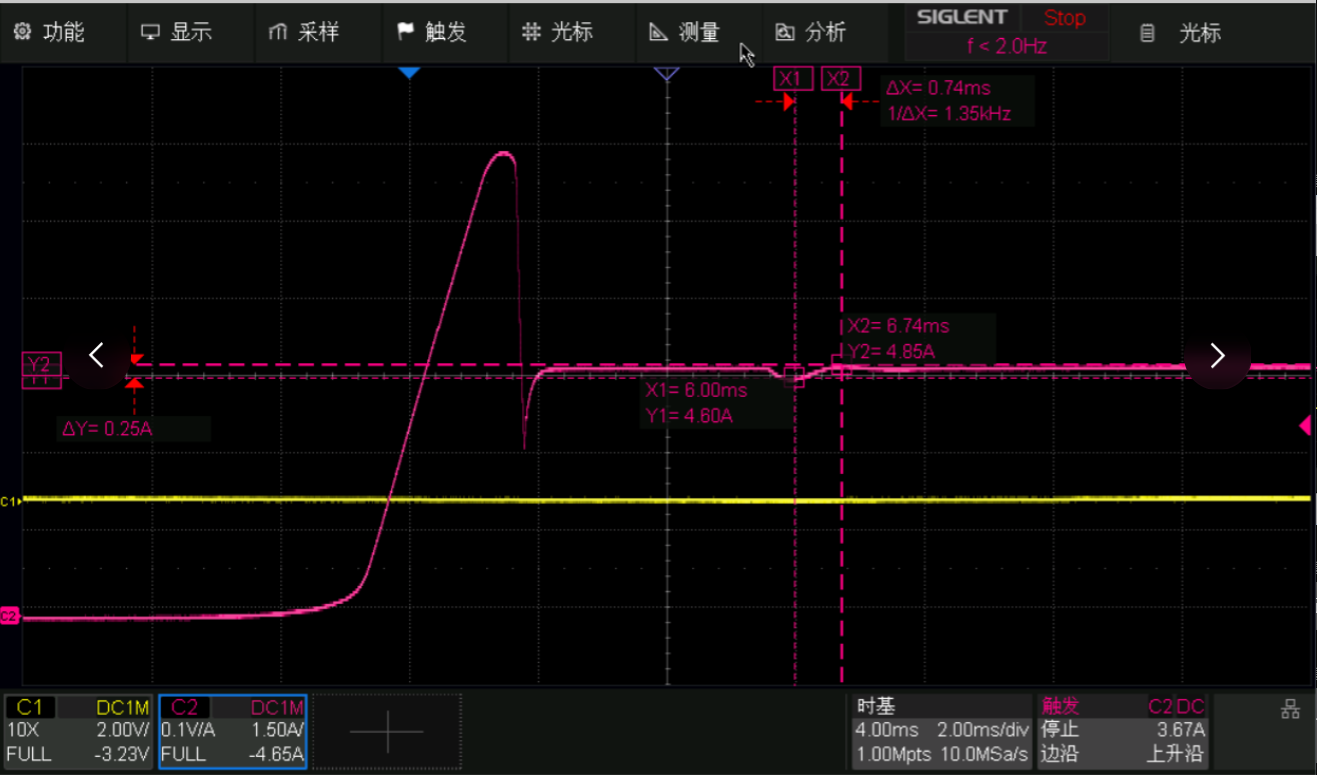Click the network status icon

click(x=1290, y=710)
